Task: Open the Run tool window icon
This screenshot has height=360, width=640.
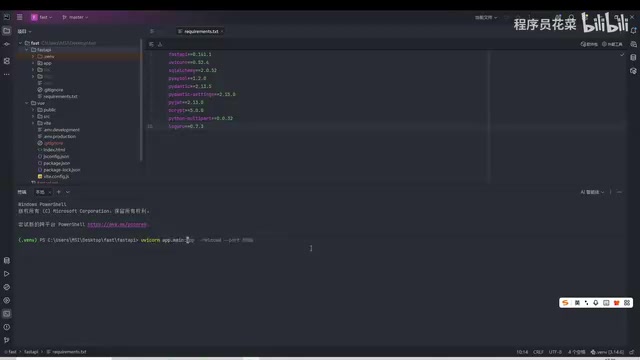Action: click(7, 274)
